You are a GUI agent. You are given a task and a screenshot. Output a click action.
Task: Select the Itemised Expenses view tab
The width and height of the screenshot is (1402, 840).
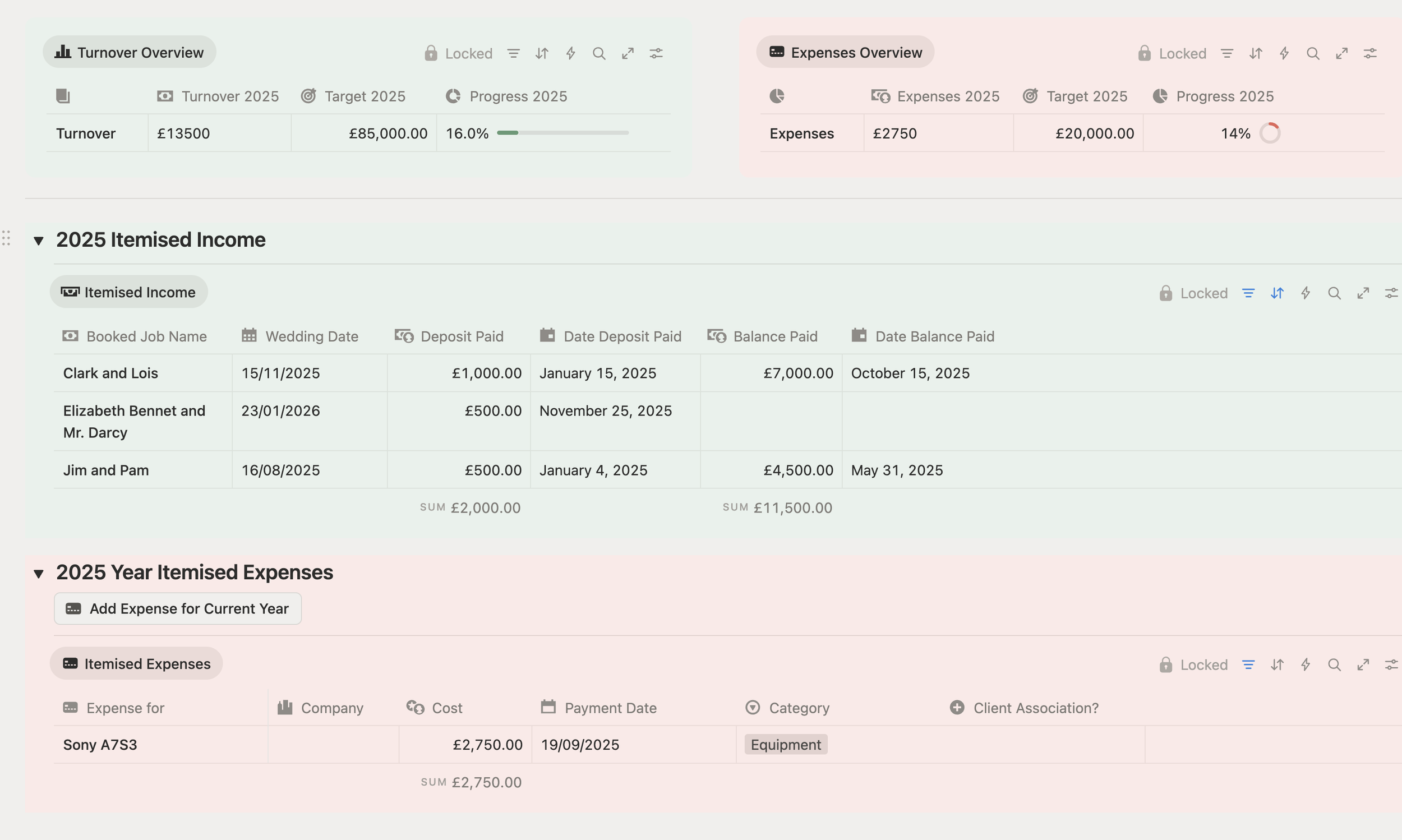coord(136,663)
